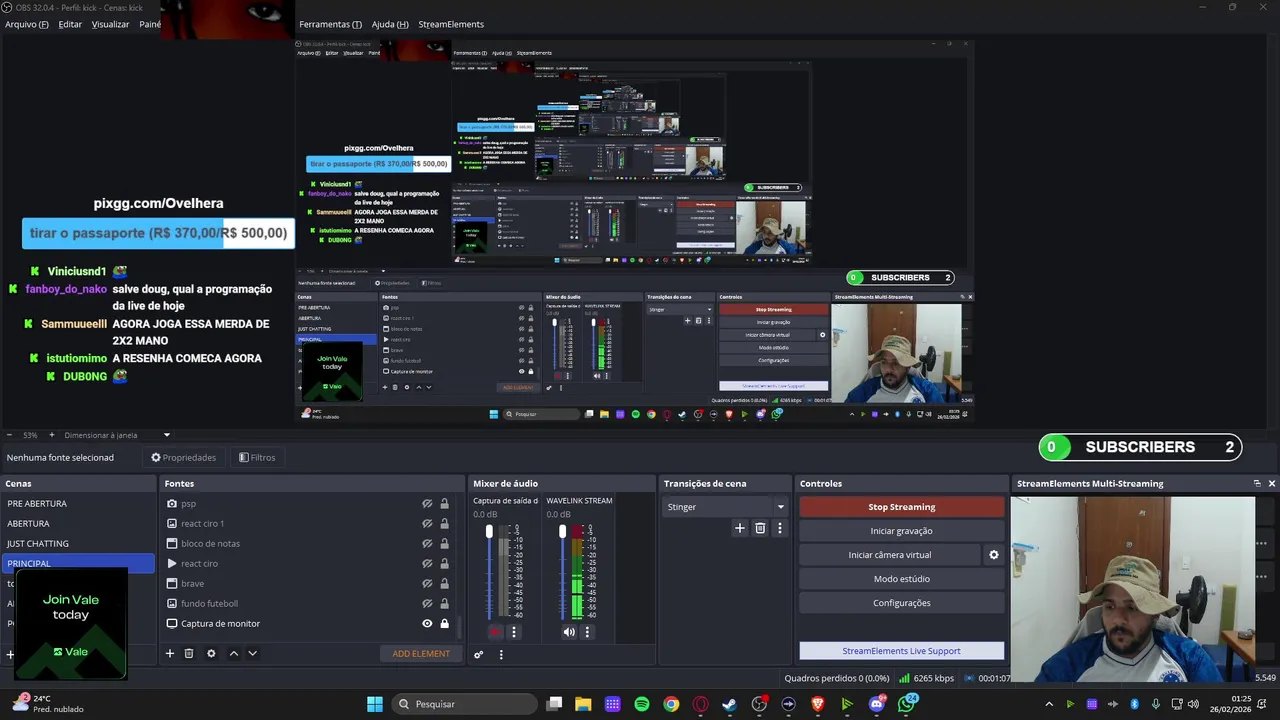The width and height of the screenshot is (1280, 720).
Task: Move source up in Fontes list
Action: coord(234,654)
